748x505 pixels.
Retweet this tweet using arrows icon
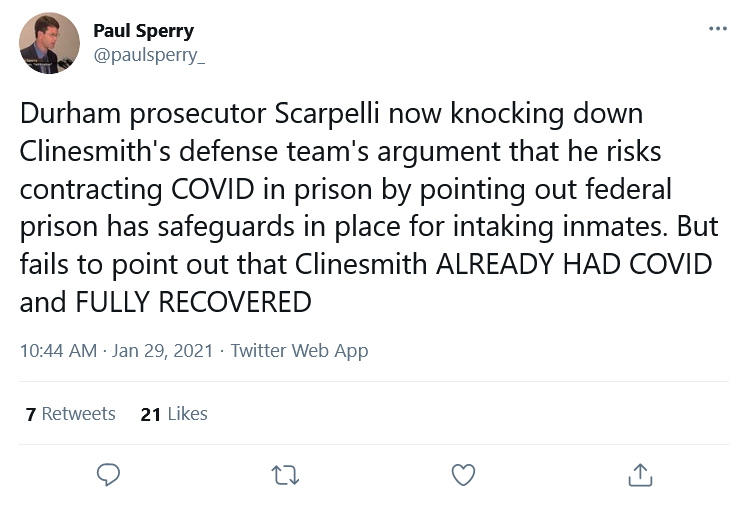[286, 474]
